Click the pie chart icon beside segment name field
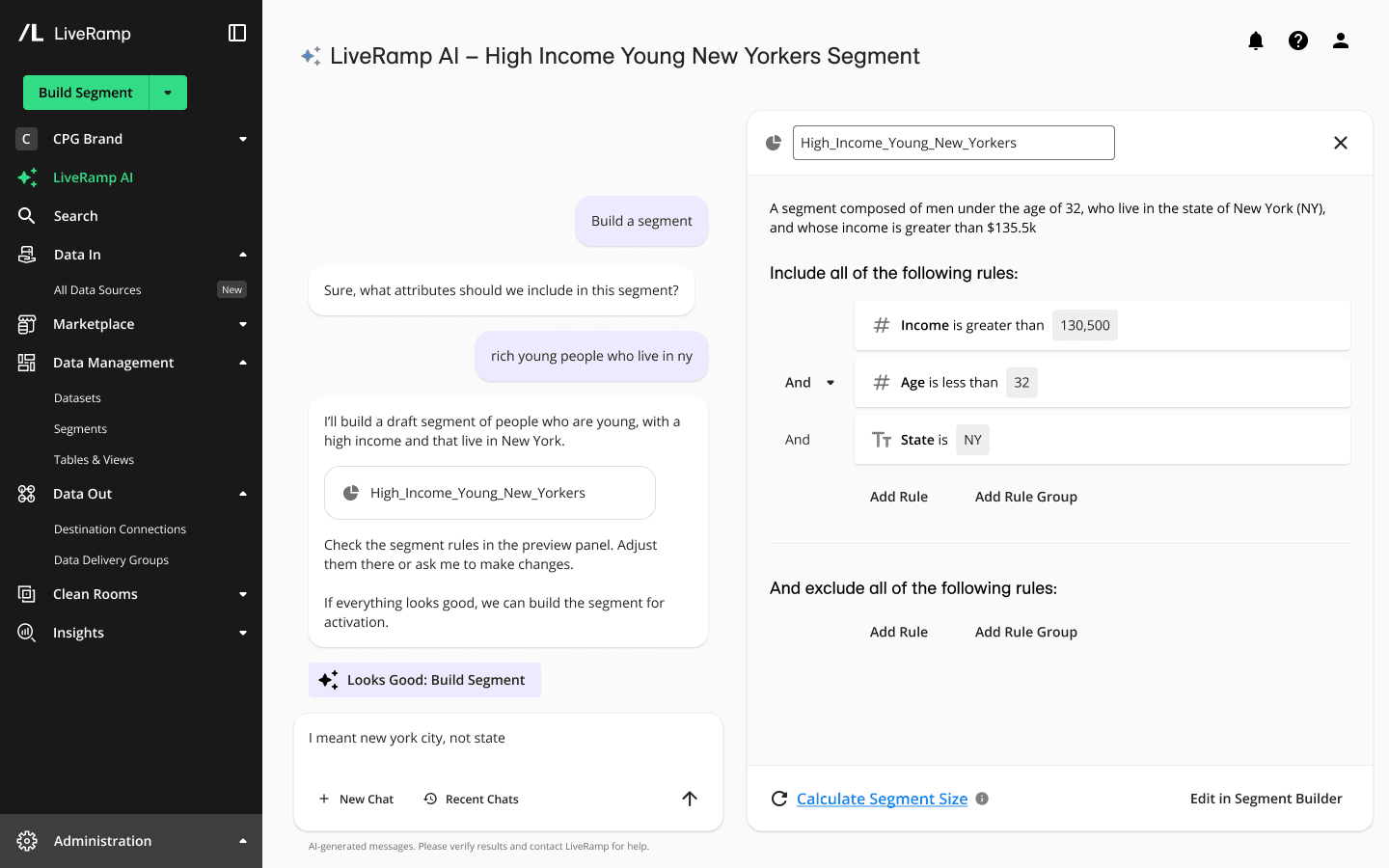Screen dimensions: 1389x868 tap(774, 143)
